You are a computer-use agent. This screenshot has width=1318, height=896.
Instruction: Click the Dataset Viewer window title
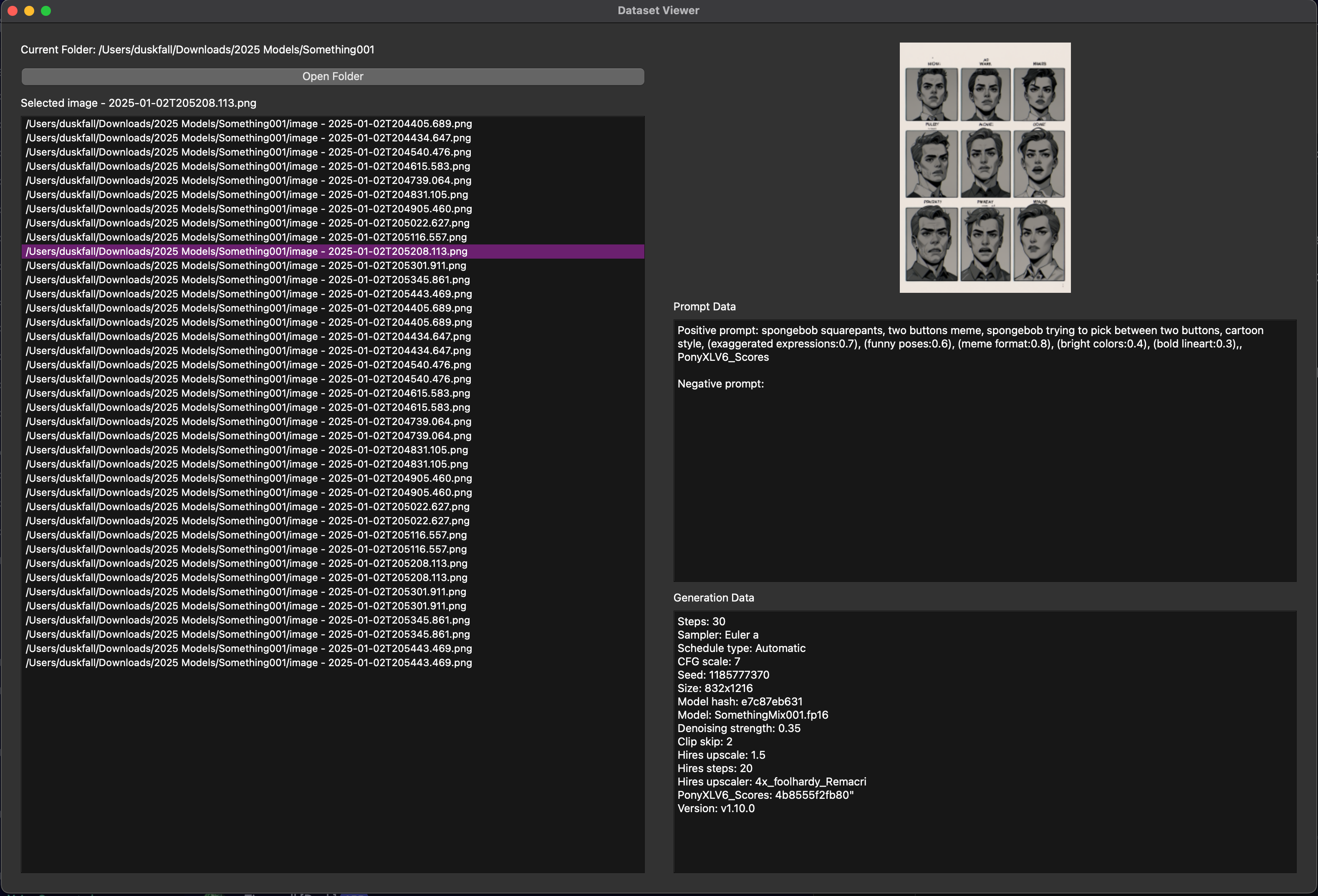(658, 10)
